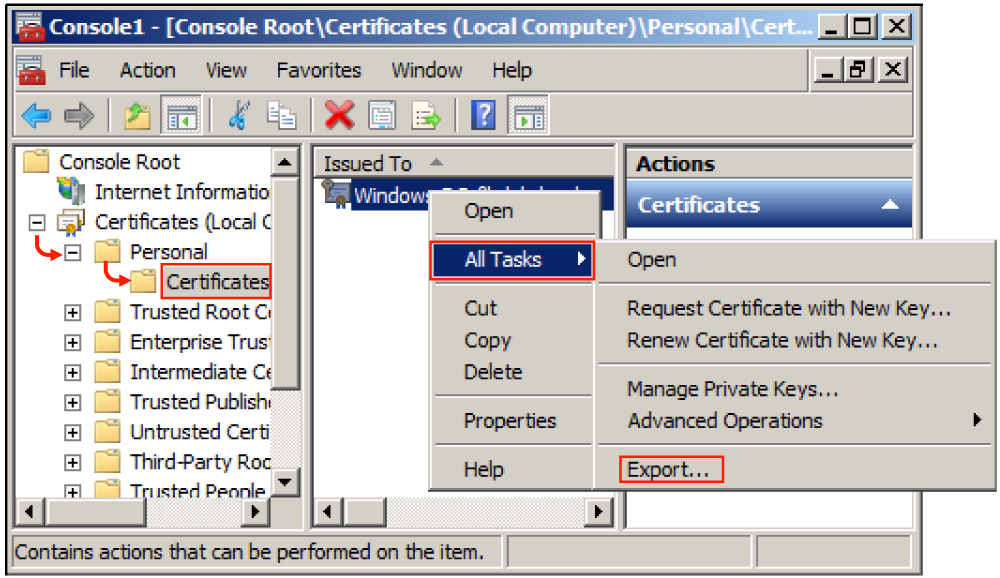Click the Back arrow toolbar icon
Screen dimensions: 1000x578
tap(36, 117)
